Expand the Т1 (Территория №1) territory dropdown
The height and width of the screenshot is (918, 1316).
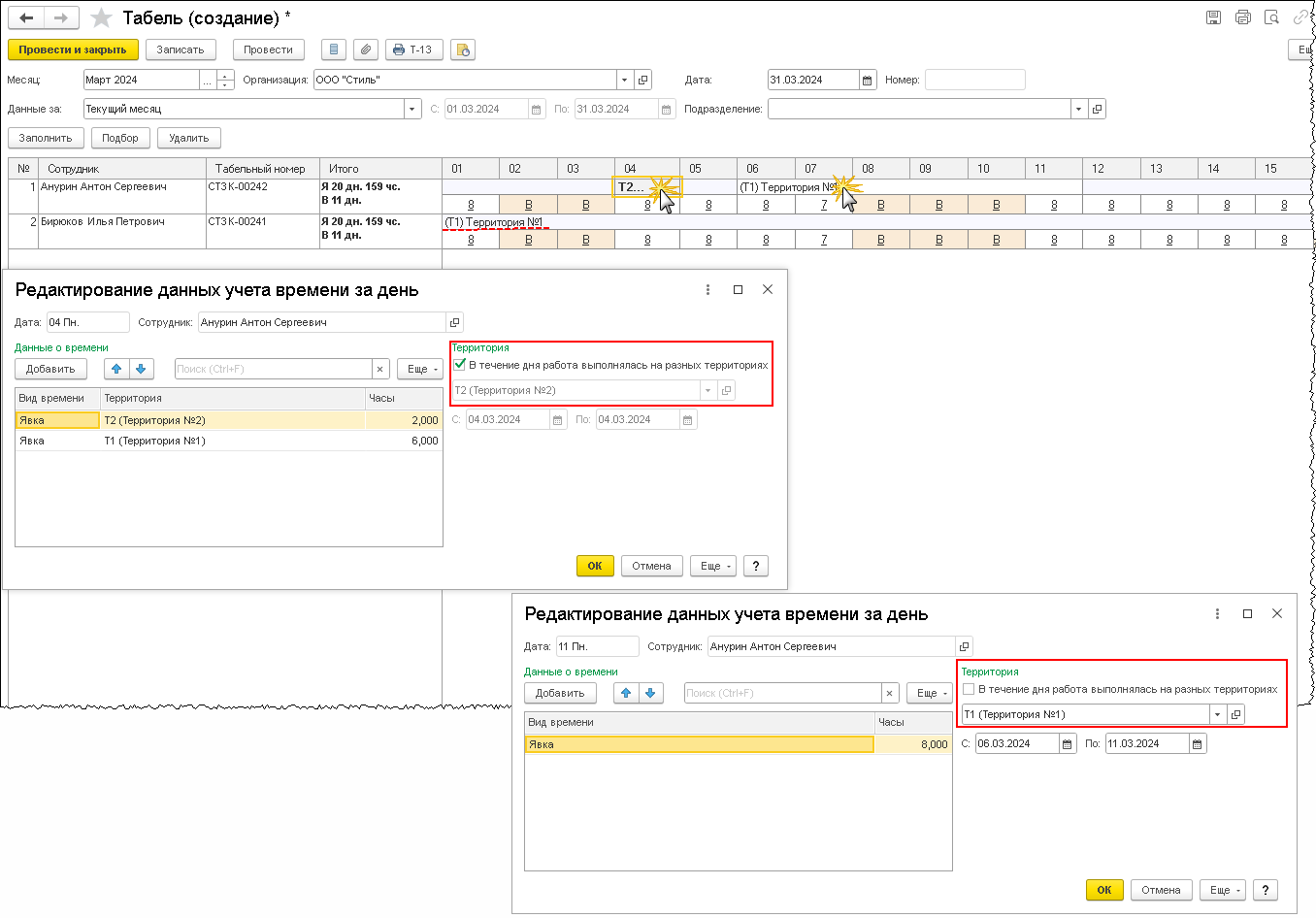(x=1218, y=714)
